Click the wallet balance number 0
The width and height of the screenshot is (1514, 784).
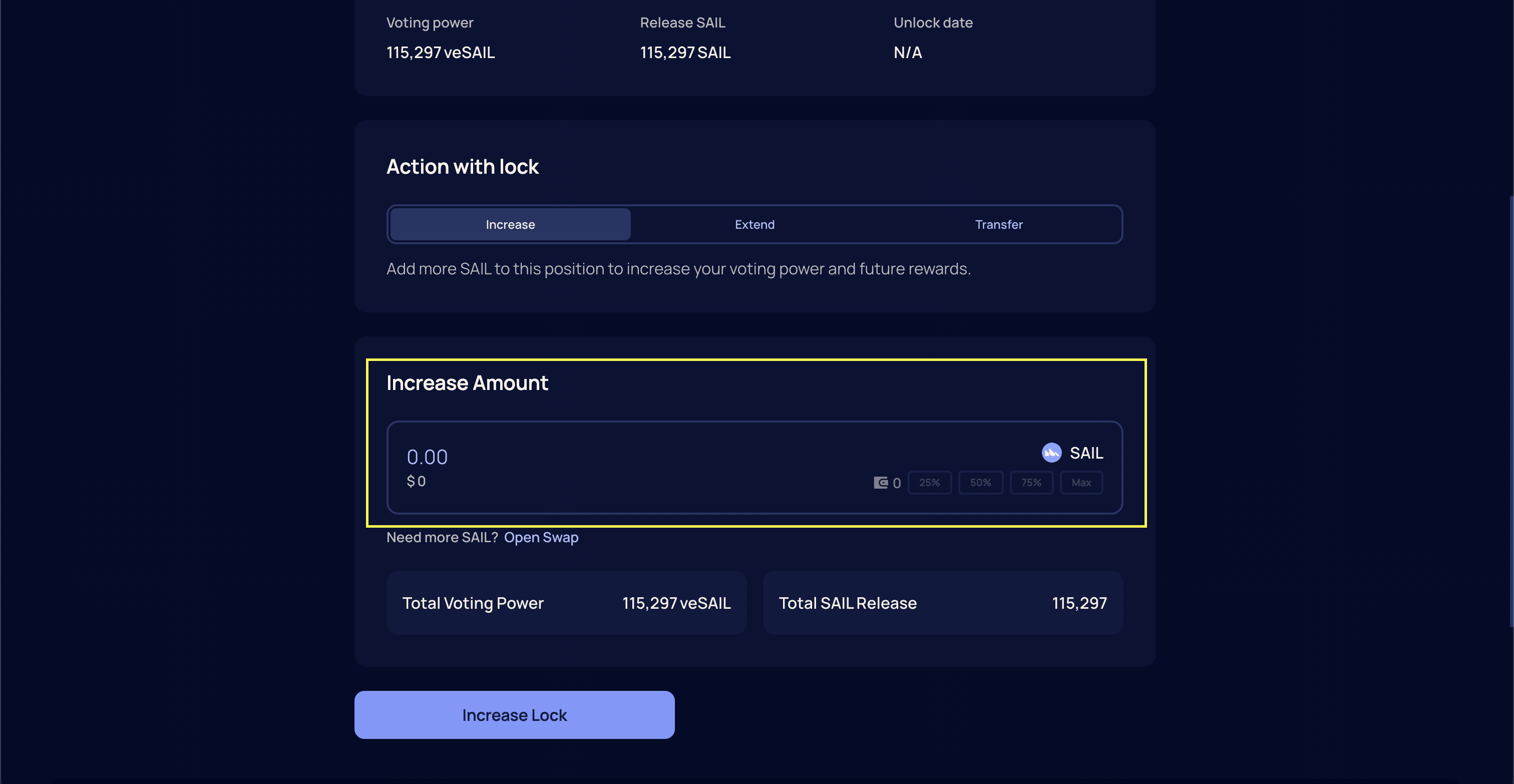896,483
